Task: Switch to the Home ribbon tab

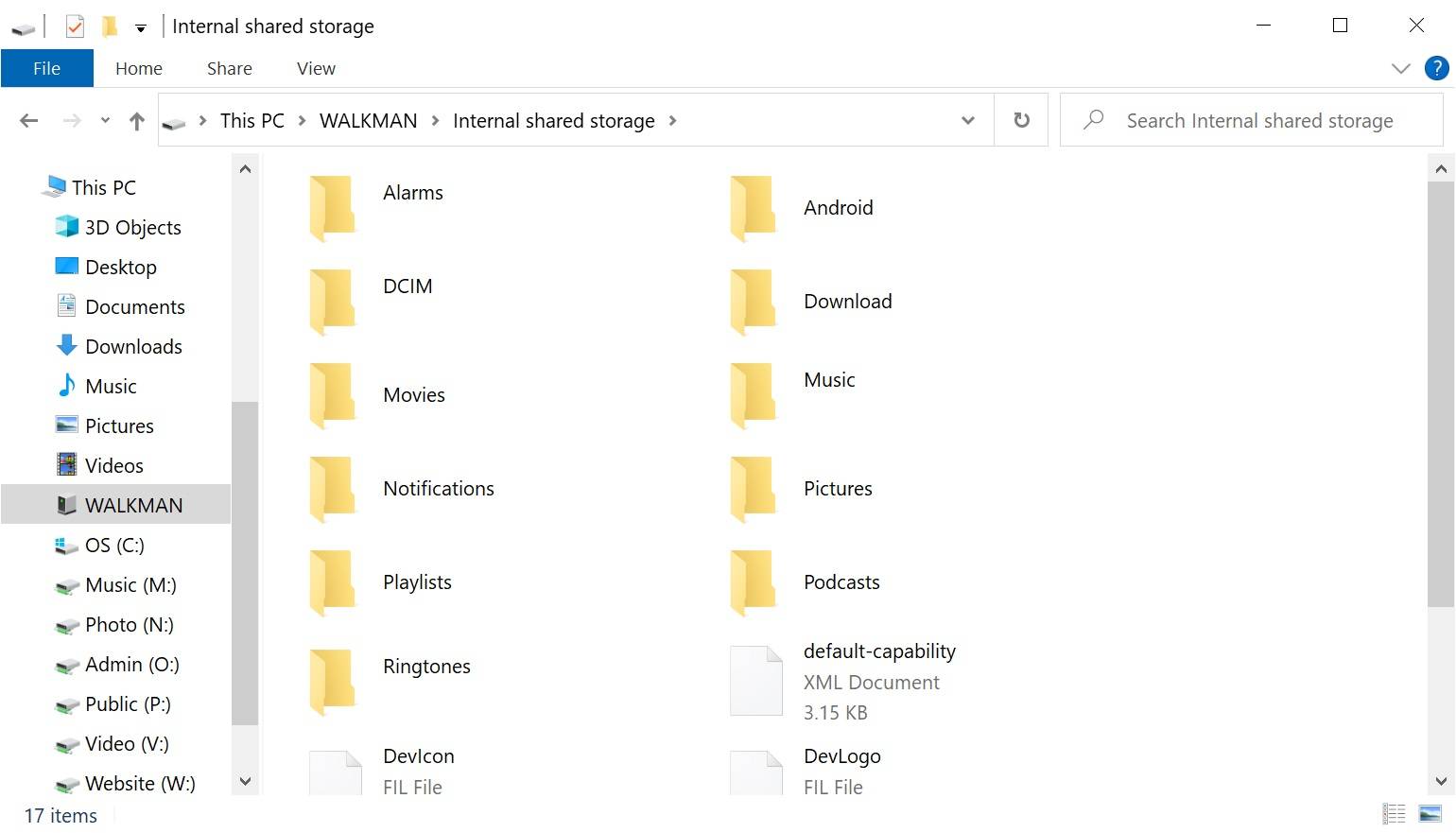Action: [x=139, y=68]
